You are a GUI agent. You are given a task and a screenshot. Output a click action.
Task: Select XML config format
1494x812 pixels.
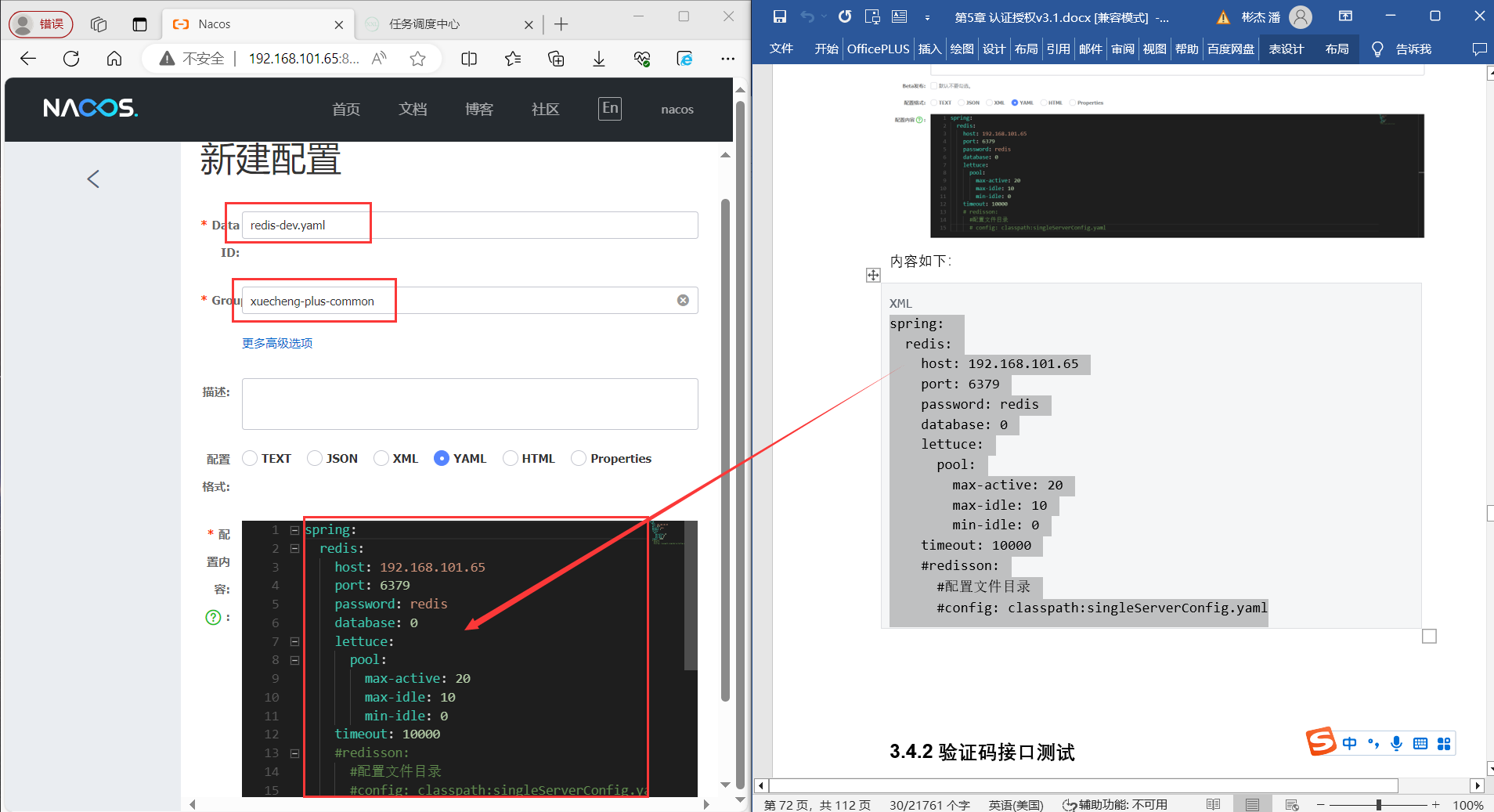[381, 458]
